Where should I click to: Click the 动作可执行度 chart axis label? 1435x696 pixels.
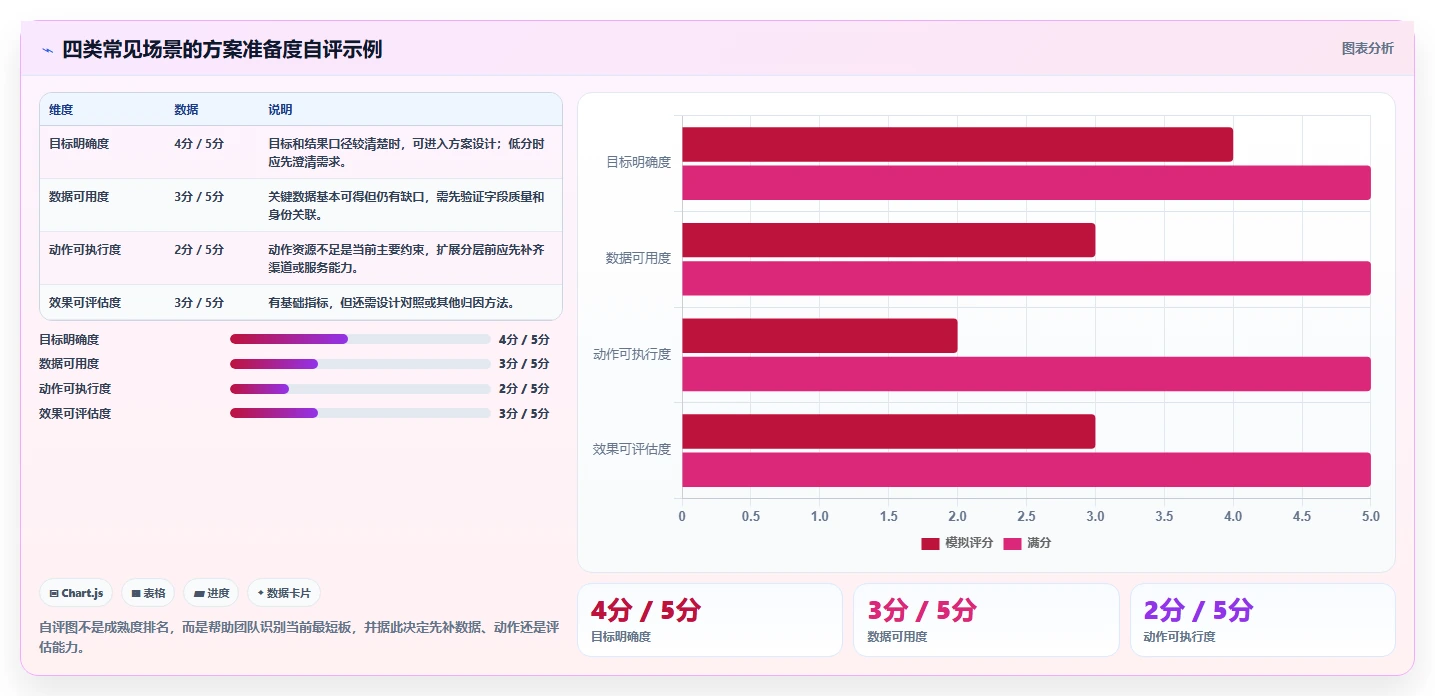pyautogui.click(x=632, y=354)
